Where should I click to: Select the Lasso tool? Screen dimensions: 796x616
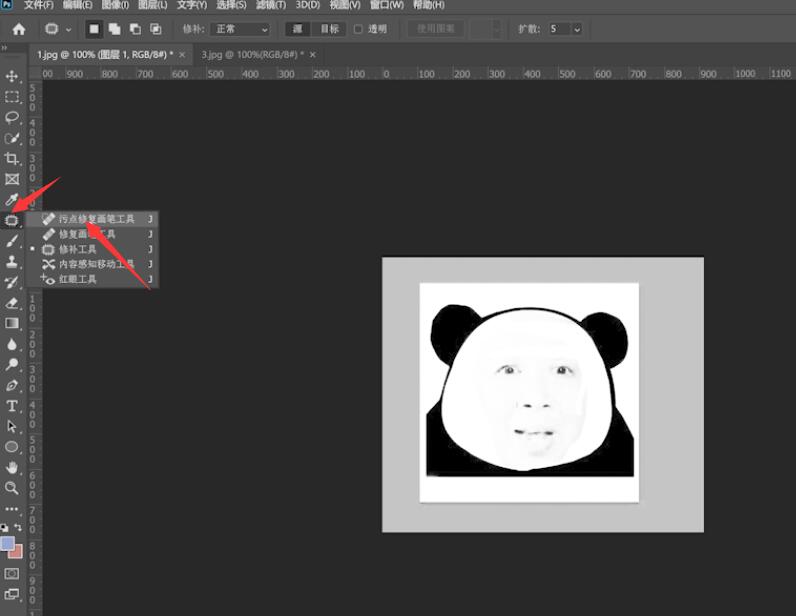pos(12,117)
